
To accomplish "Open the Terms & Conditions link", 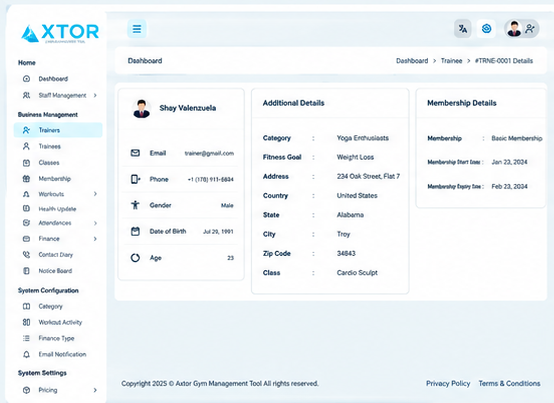I will click(509, 384).
